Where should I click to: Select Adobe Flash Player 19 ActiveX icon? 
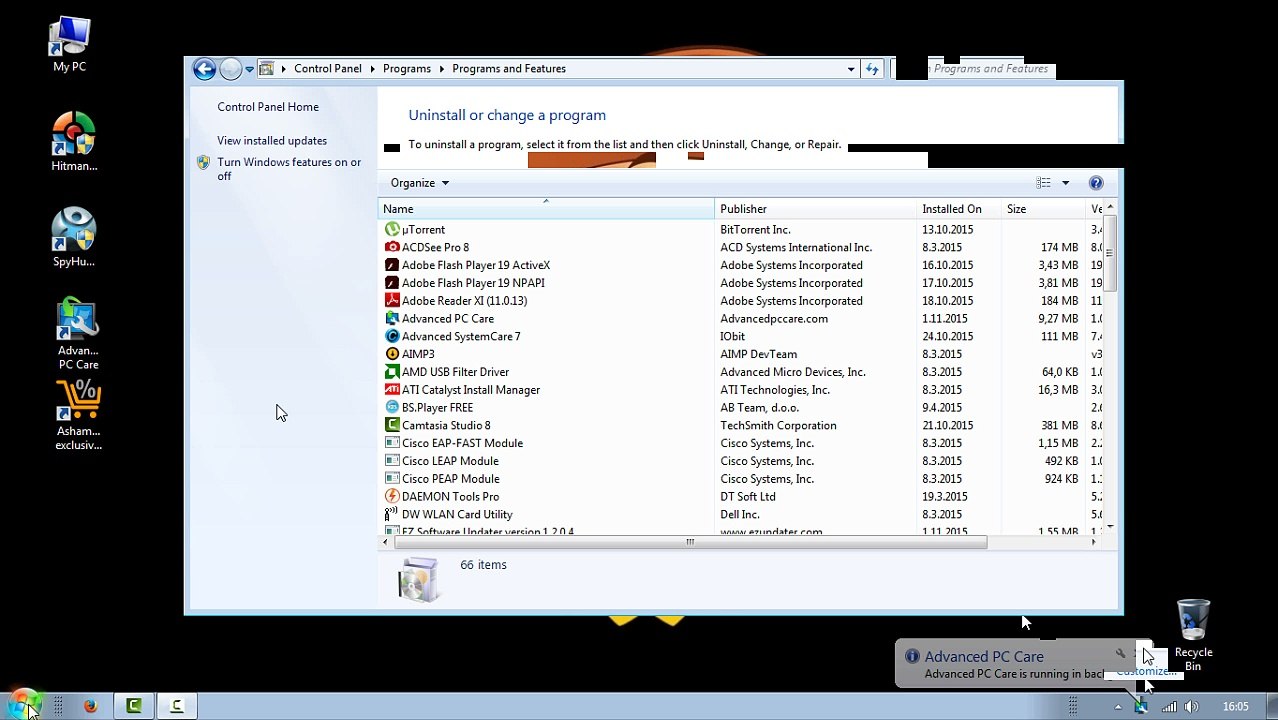392,265
